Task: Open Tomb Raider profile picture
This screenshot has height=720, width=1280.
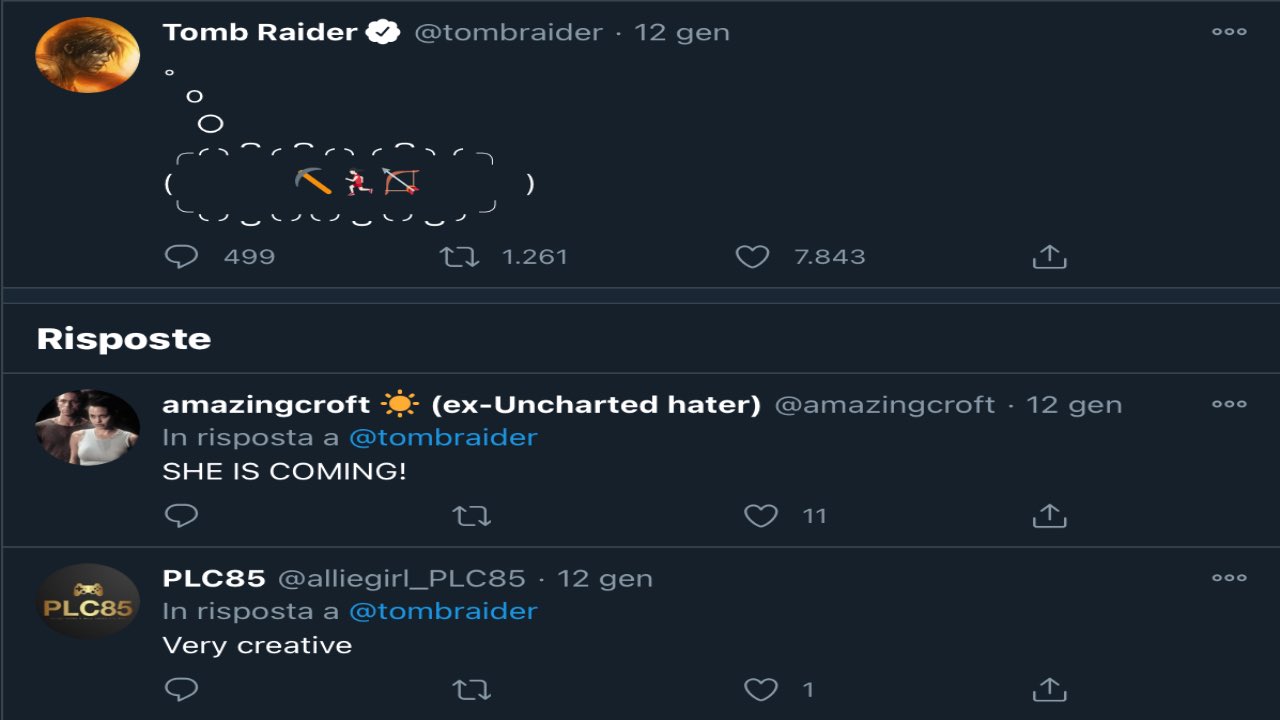Action: click(87, 55)
